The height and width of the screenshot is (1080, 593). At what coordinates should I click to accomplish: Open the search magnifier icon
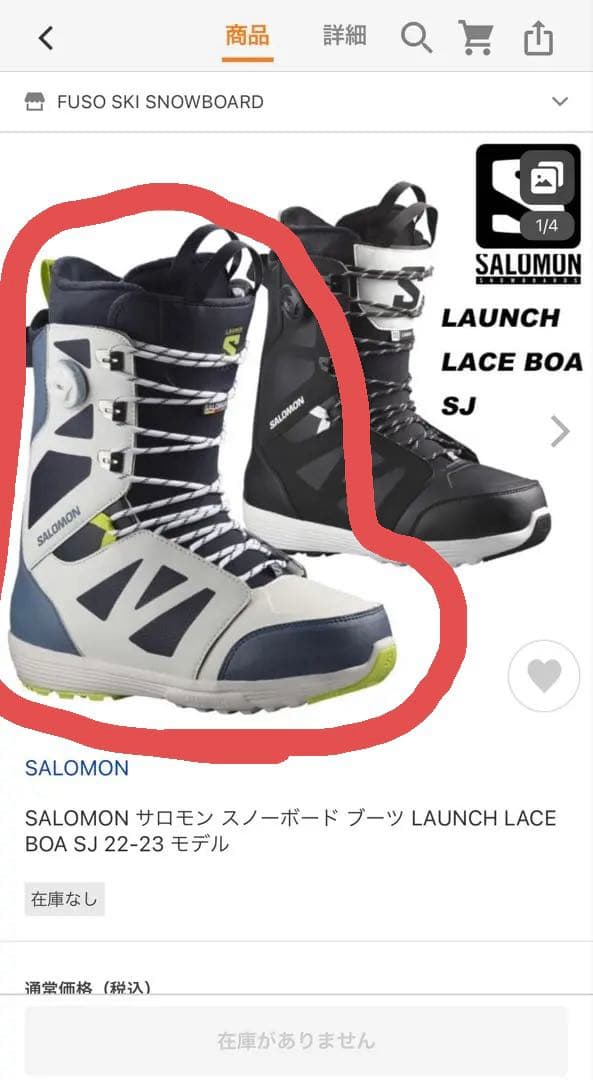tap(416, 37)
